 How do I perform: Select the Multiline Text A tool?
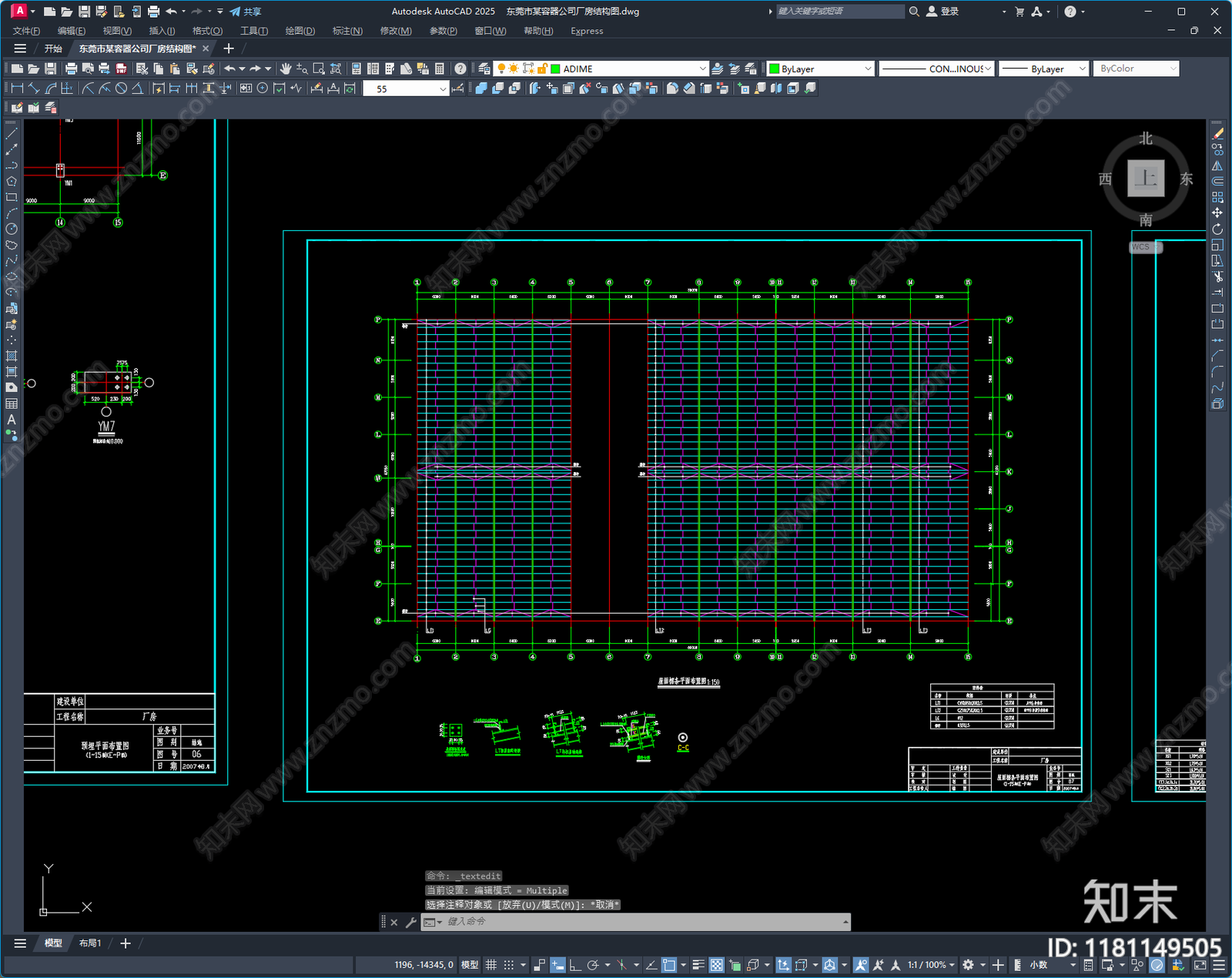12,420
